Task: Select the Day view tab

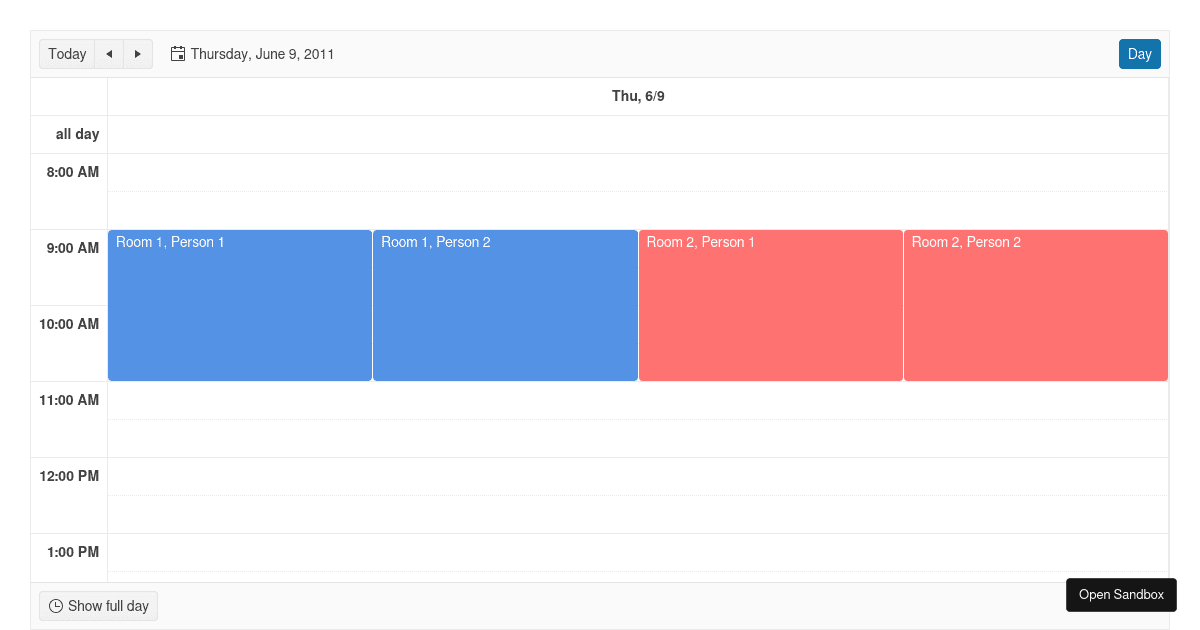Action: [1139, 54]
